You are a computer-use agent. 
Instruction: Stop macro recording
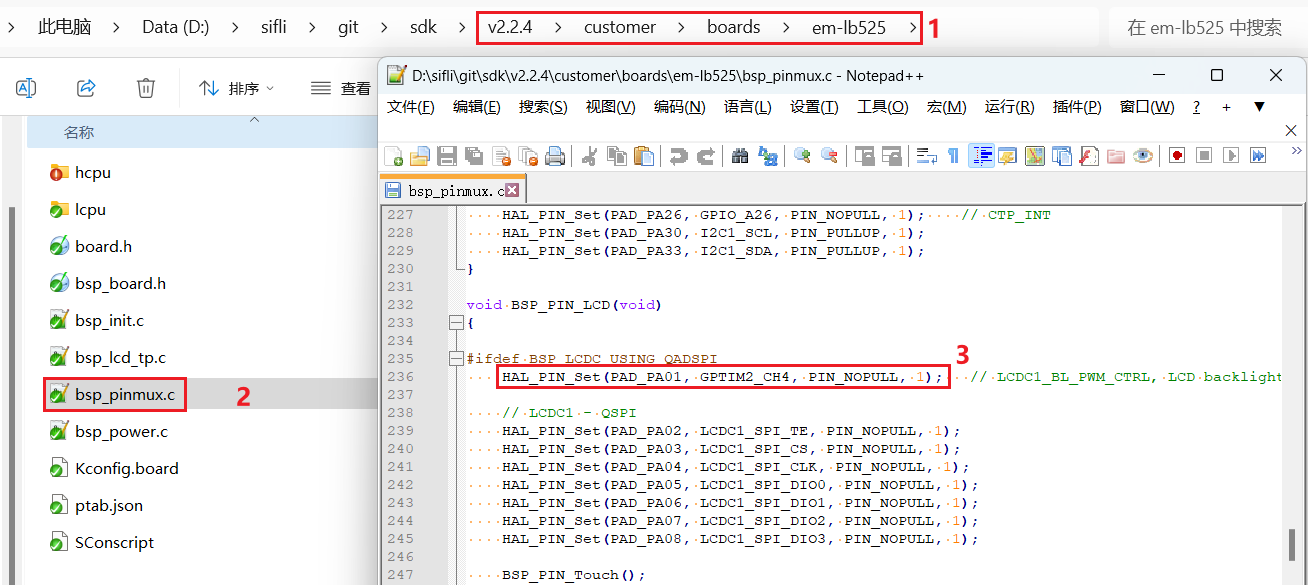[x=1204, y=156]
